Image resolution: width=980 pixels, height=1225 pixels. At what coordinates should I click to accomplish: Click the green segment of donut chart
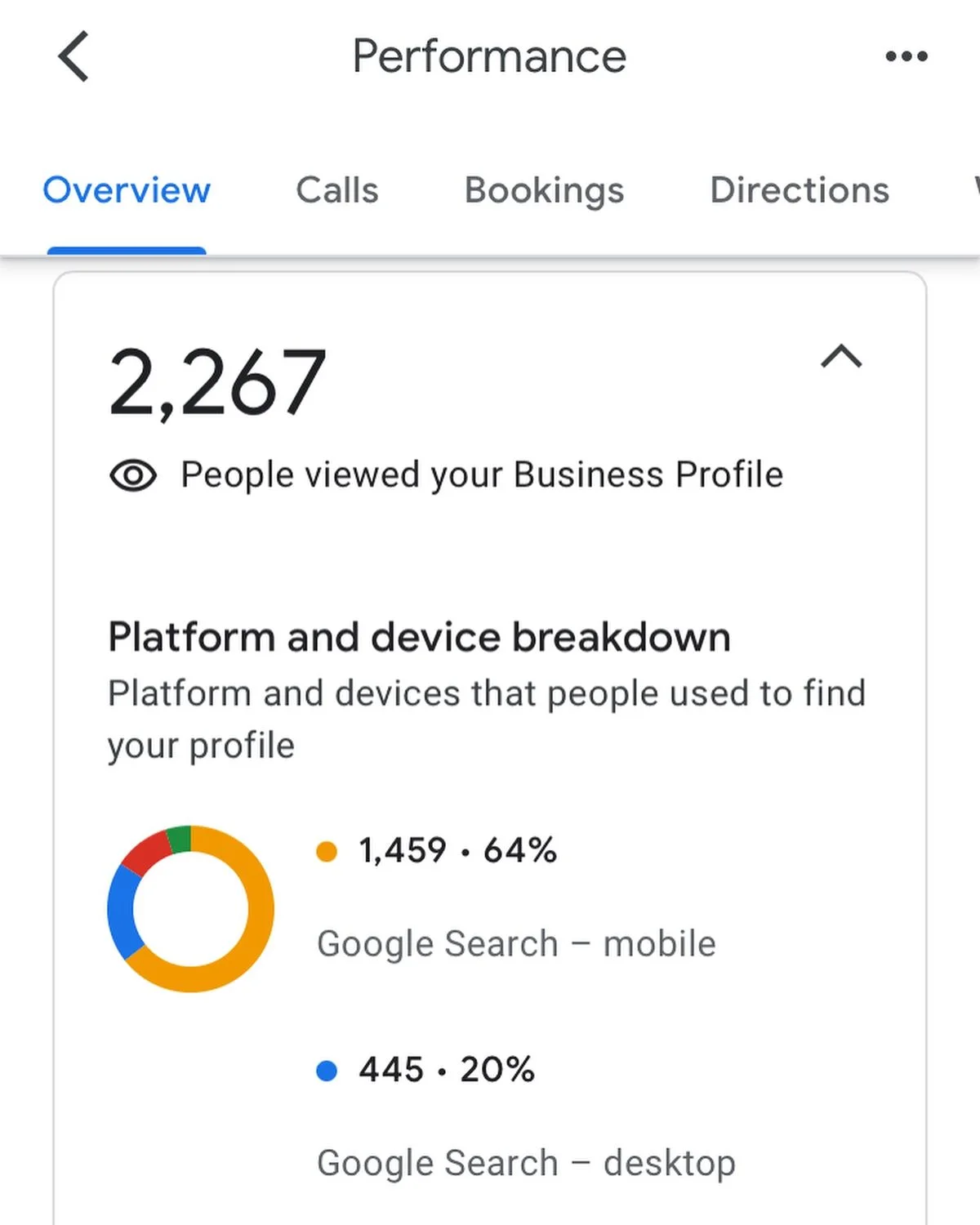(x=180, y=839)
